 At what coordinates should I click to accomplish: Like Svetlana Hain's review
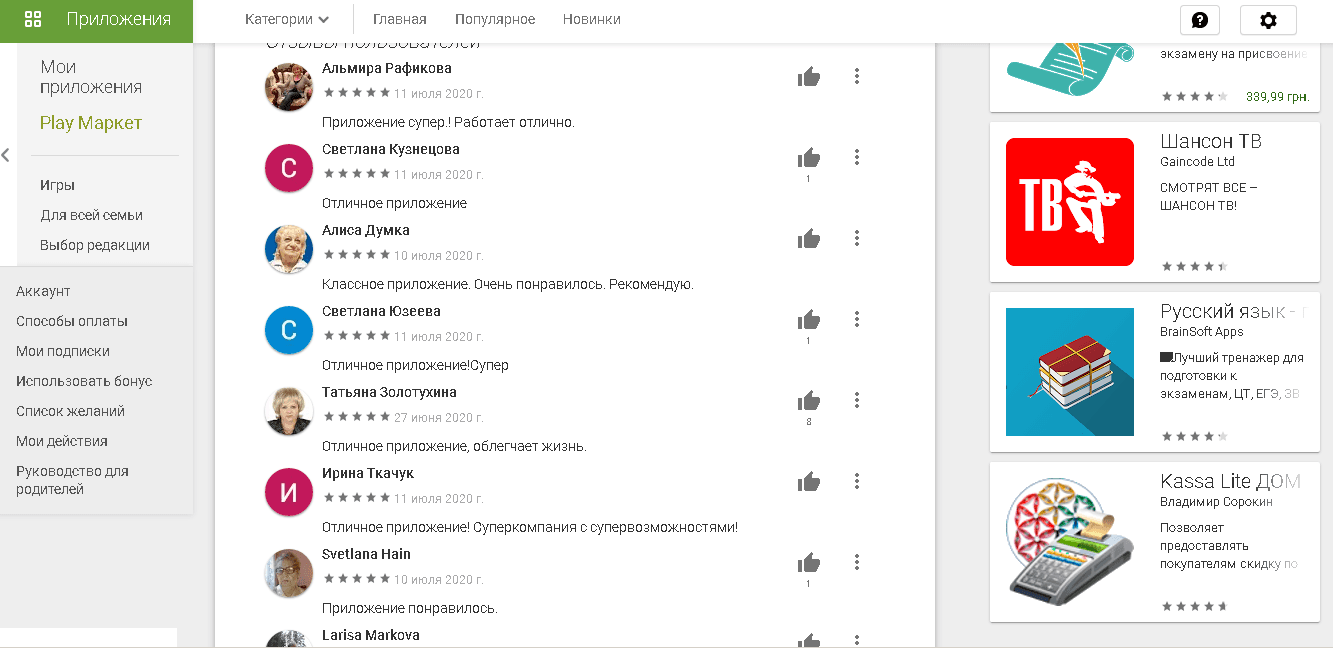coord(809,561)
